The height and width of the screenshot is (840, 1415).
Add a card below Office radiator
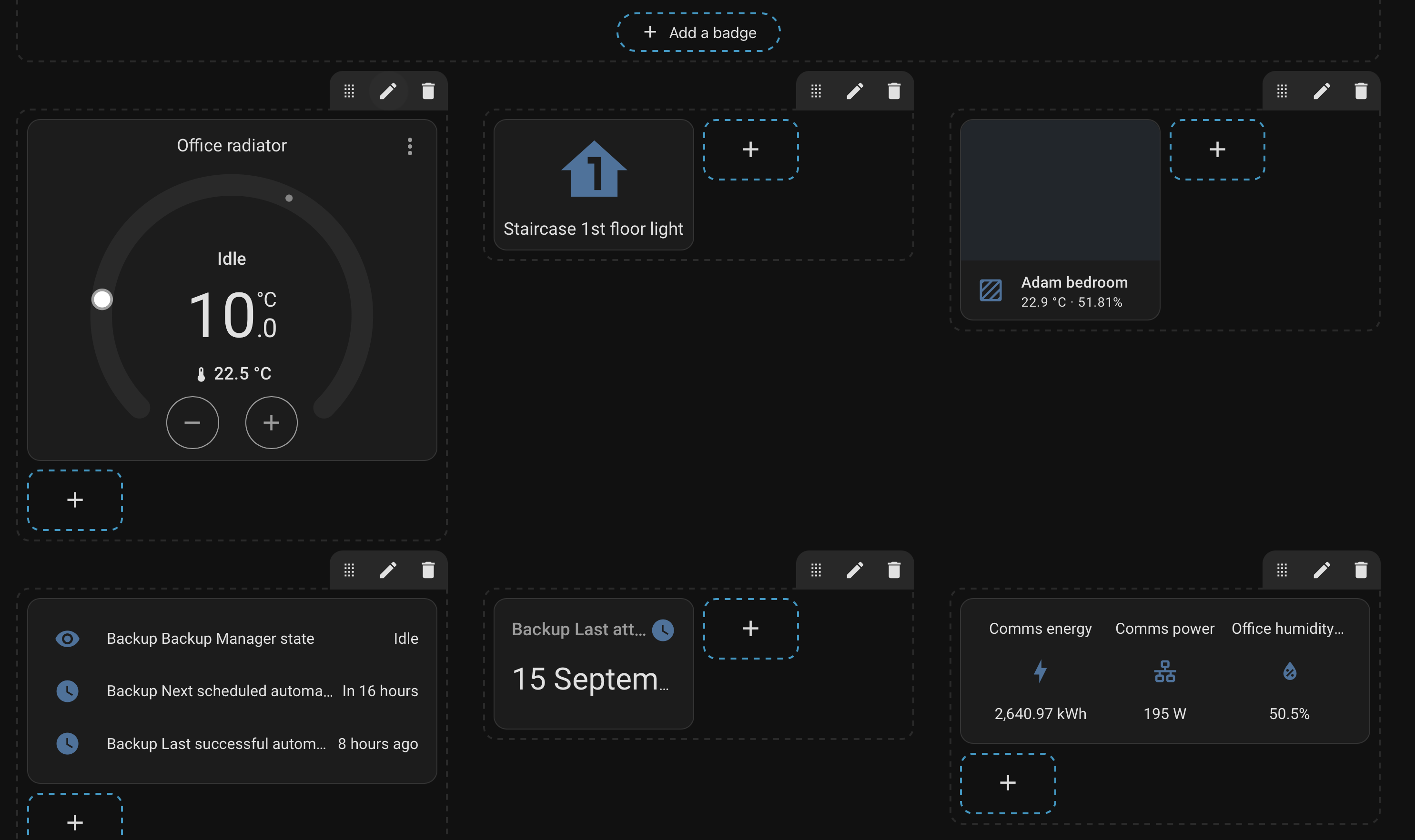point(75,500)
